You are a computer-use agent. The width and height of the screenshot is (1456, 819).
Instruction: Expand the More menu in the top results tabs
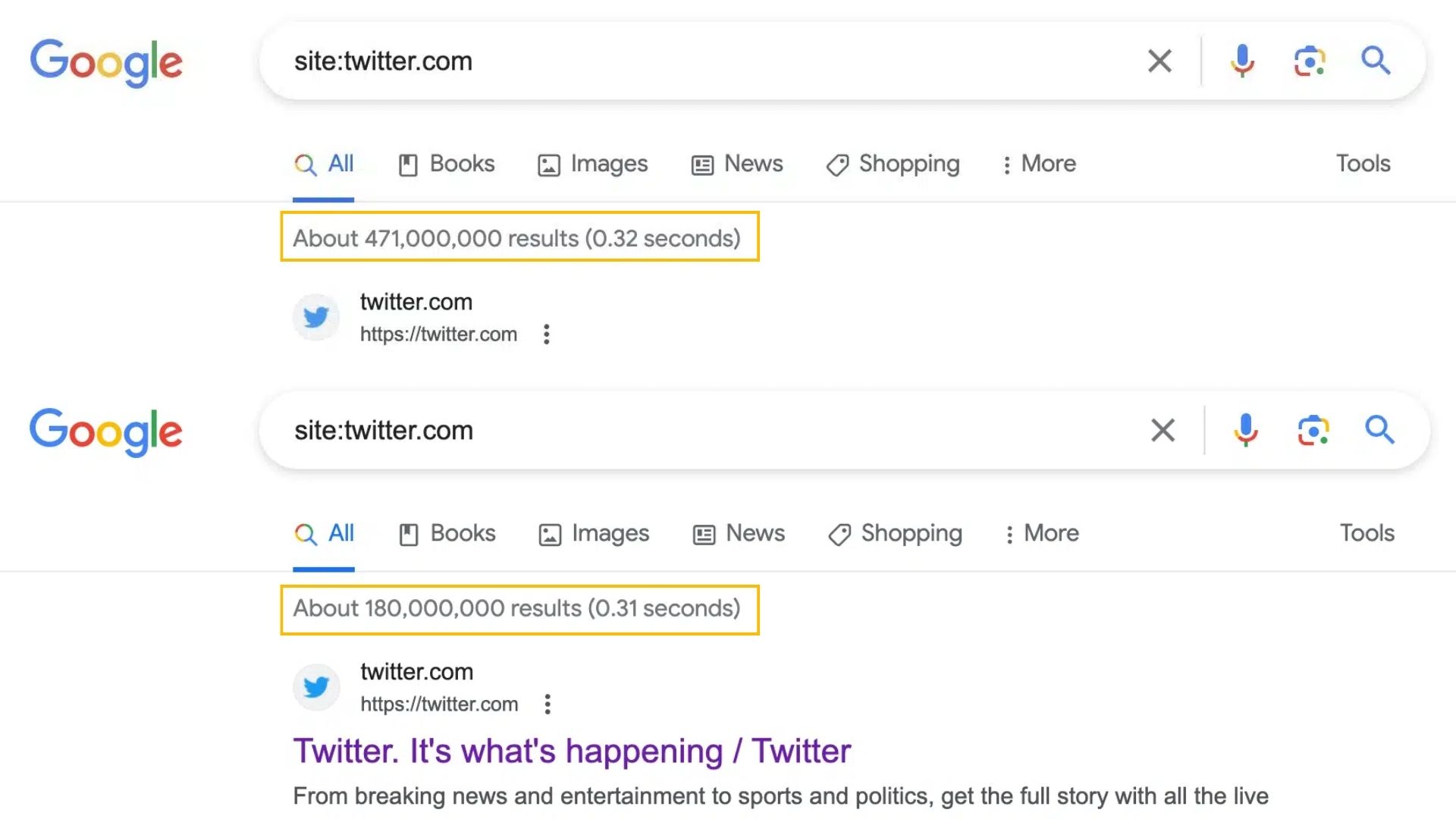1039,164
